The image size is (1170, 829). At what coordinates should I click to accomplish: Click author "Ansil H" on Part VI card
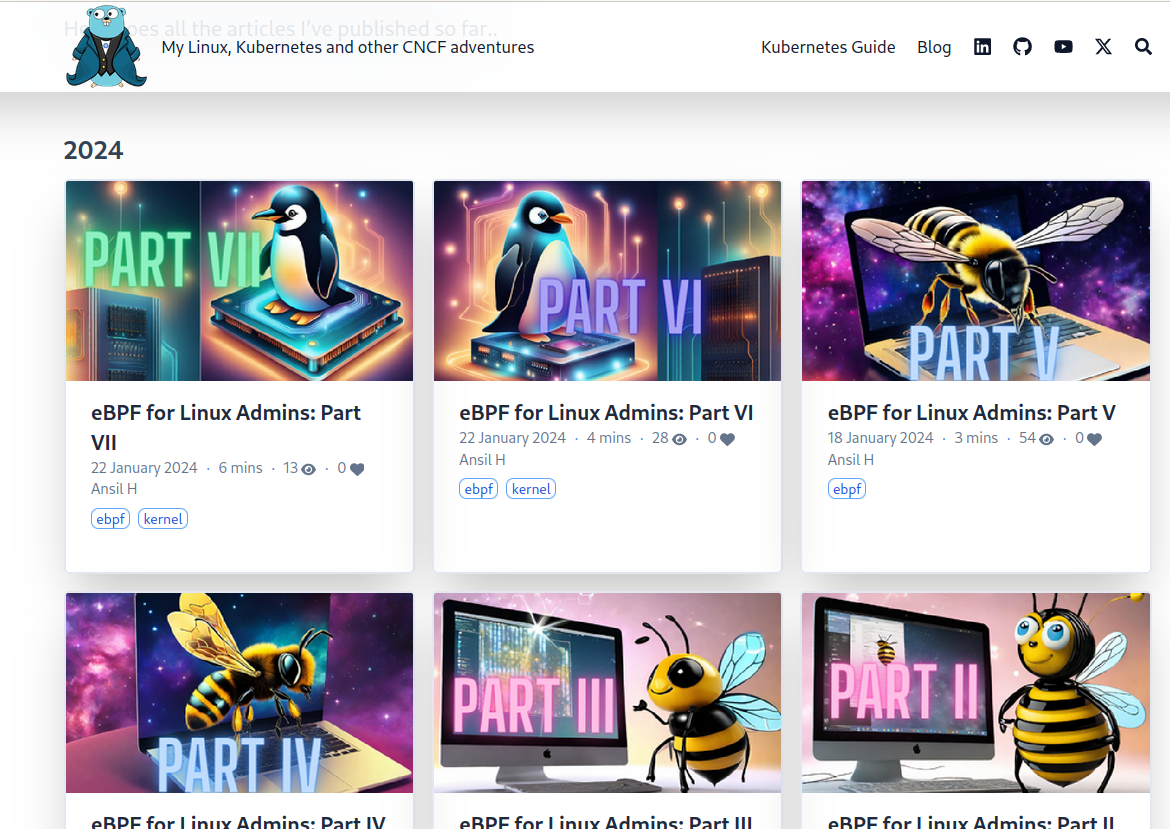[482, 460]
